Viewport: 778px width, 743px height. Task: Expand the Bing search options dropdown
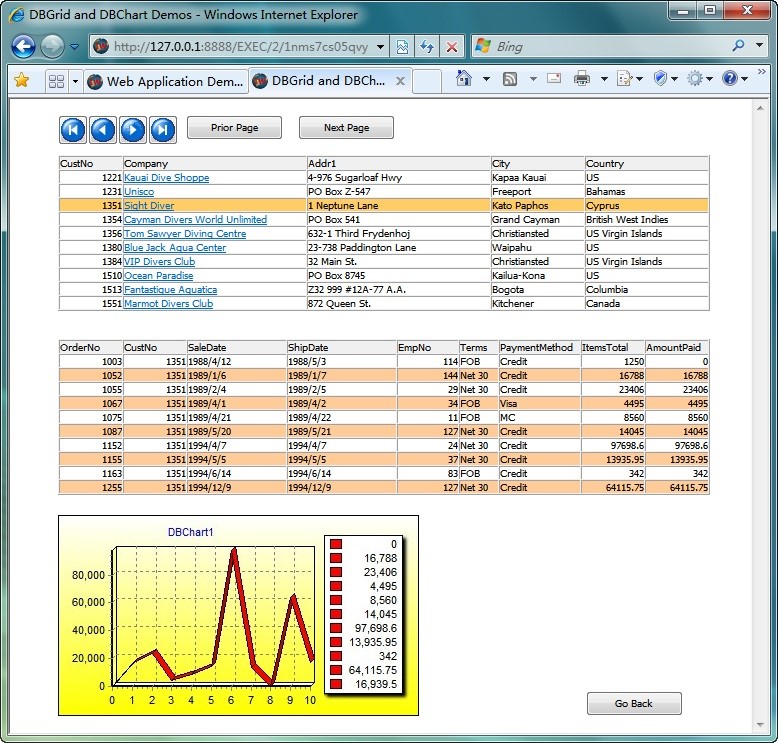760,46
